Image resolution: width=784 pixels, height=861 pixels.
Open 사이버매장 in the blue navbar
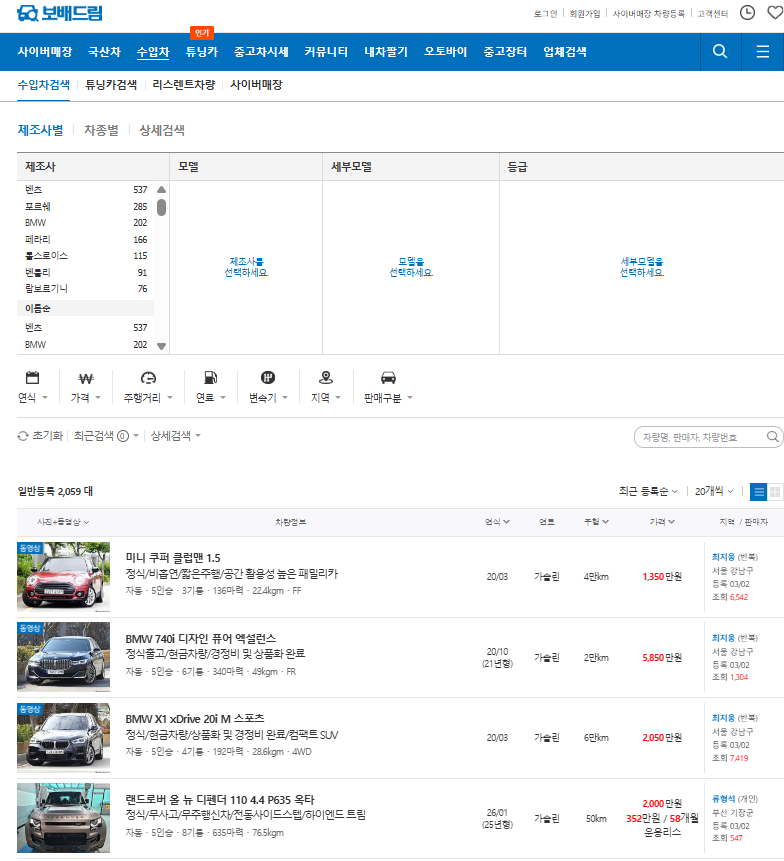[45, 52]
